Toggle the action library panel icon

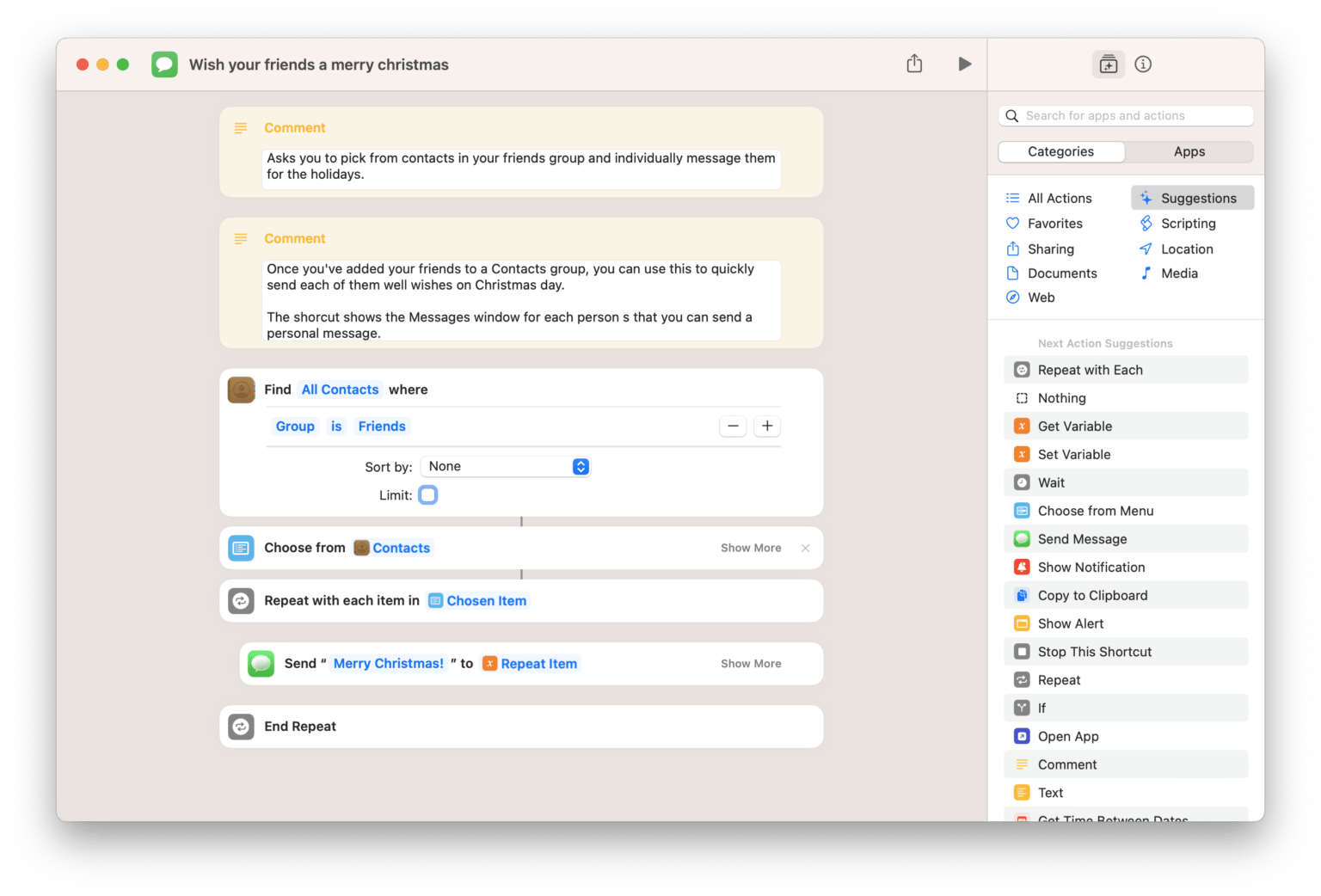(x=1108, y=64)
